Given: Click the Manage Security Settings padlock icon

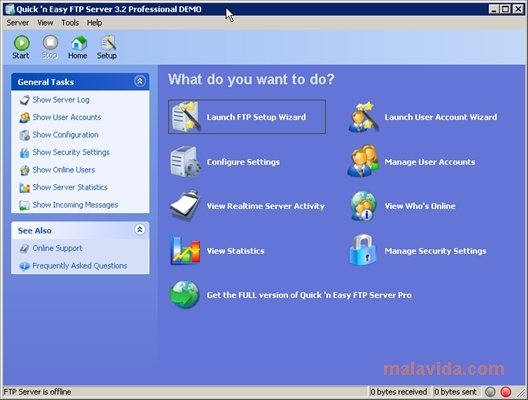Looking at the screenshot, I should pos(362,250).
